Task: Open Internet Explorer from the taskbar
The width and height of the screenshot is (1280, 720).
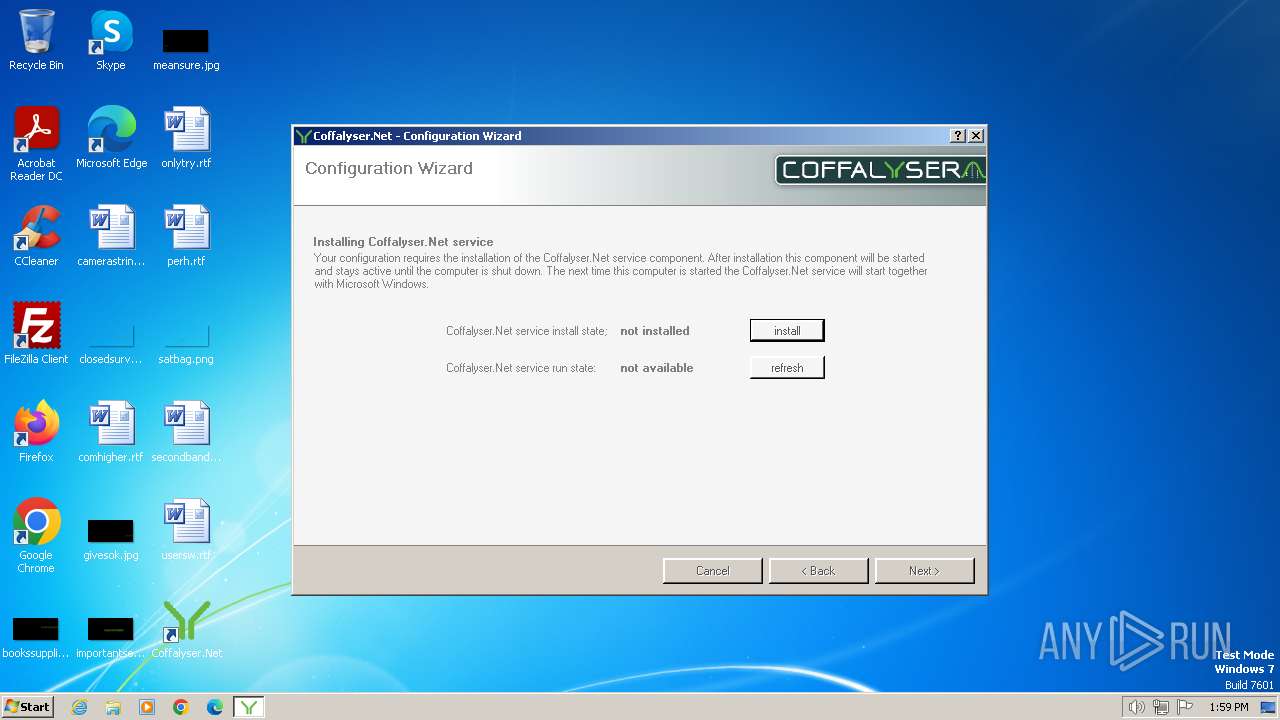Action: click(79, 707)
